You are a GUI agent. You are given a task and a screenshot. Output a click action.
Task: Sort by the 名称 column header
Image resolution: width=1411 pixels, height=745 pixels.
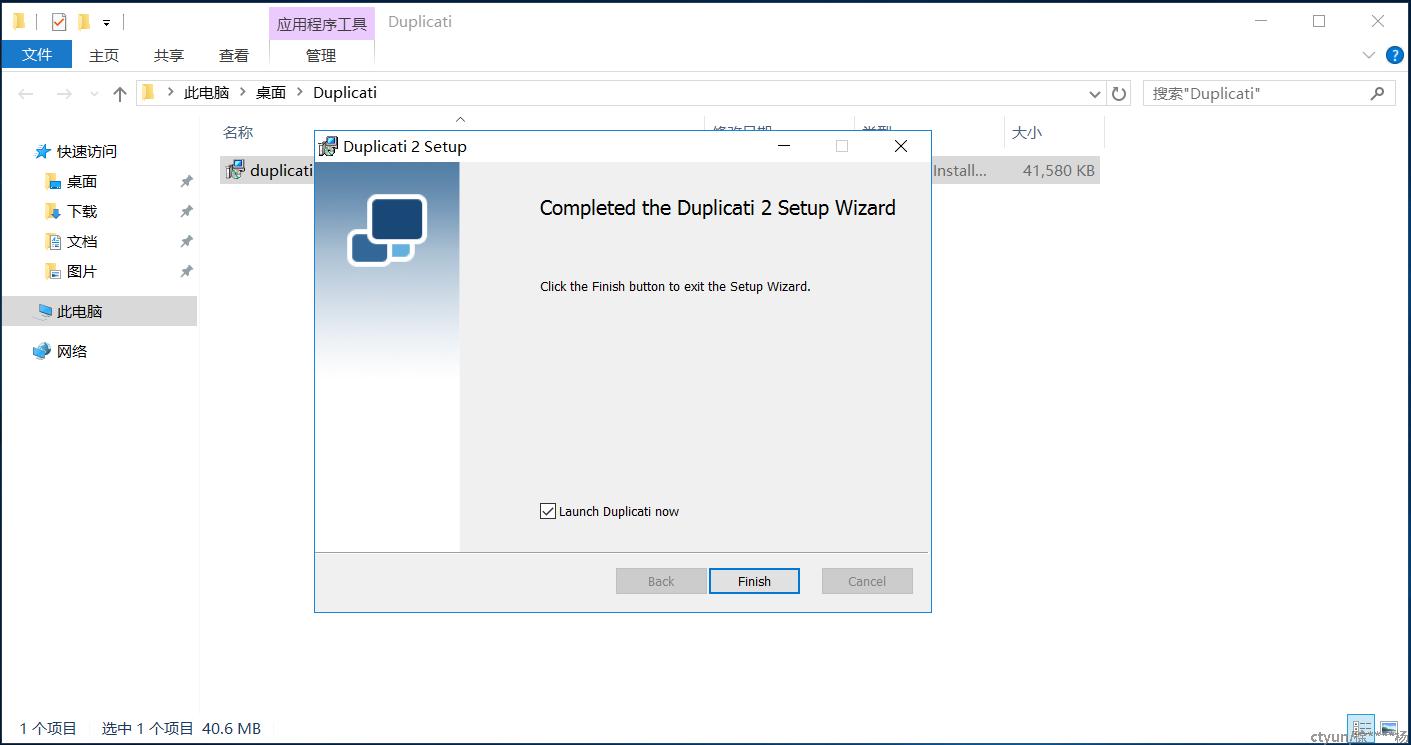click(x=238, y=132)
